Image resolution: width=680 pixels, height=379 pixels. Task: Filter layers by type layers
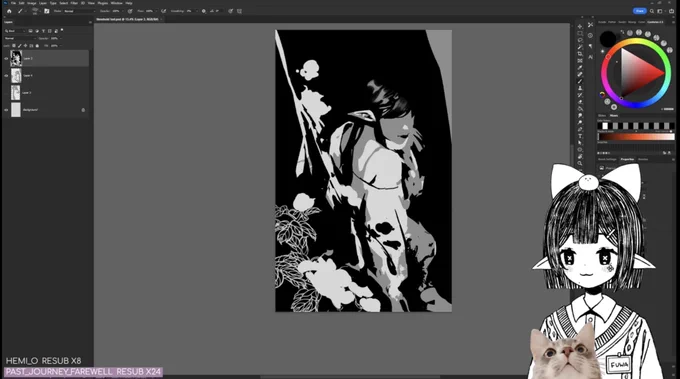(x=43, y=31)
